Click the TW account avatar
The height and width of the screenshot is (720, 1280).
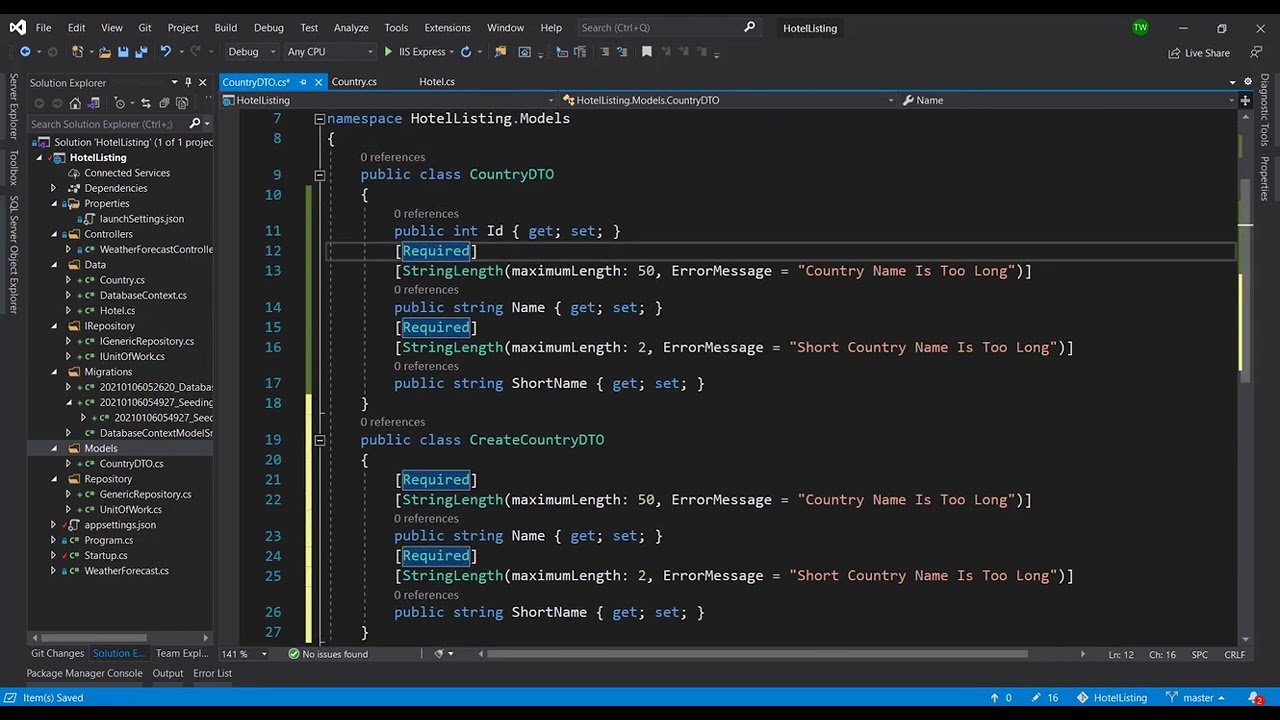click(x=1140, y=27)
